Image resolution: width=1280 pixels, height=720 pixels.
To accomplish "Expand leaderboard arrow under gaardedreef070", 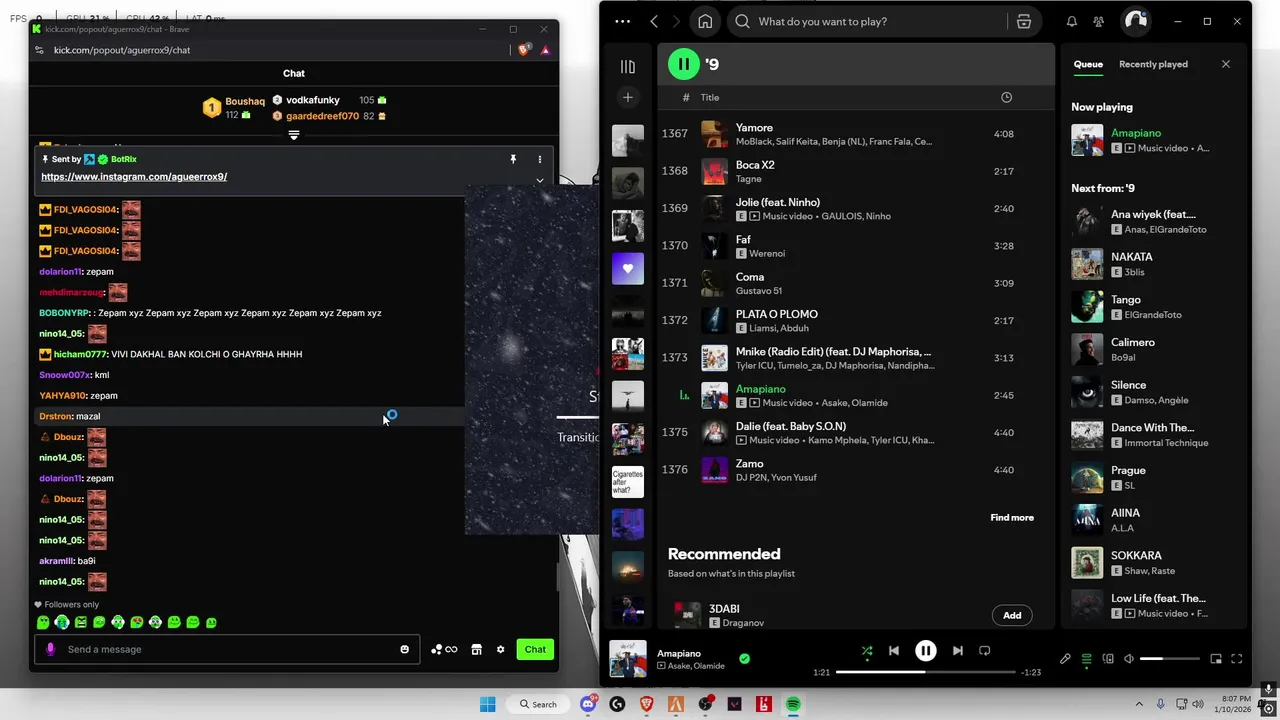I will pyautogui.click(x=294, y=135).
